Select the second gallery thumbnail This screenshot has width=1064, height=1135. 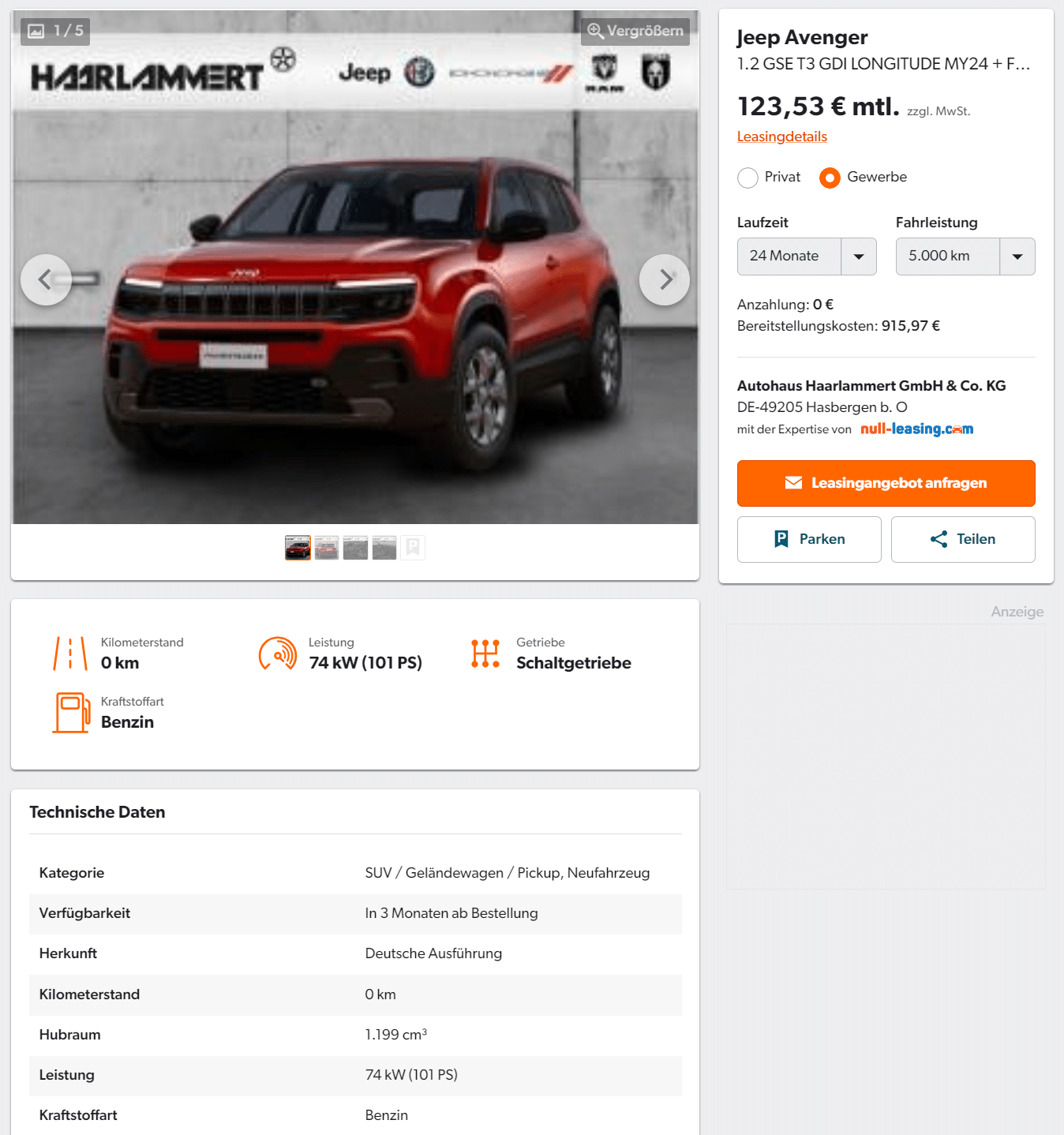(x=327, y=548)
